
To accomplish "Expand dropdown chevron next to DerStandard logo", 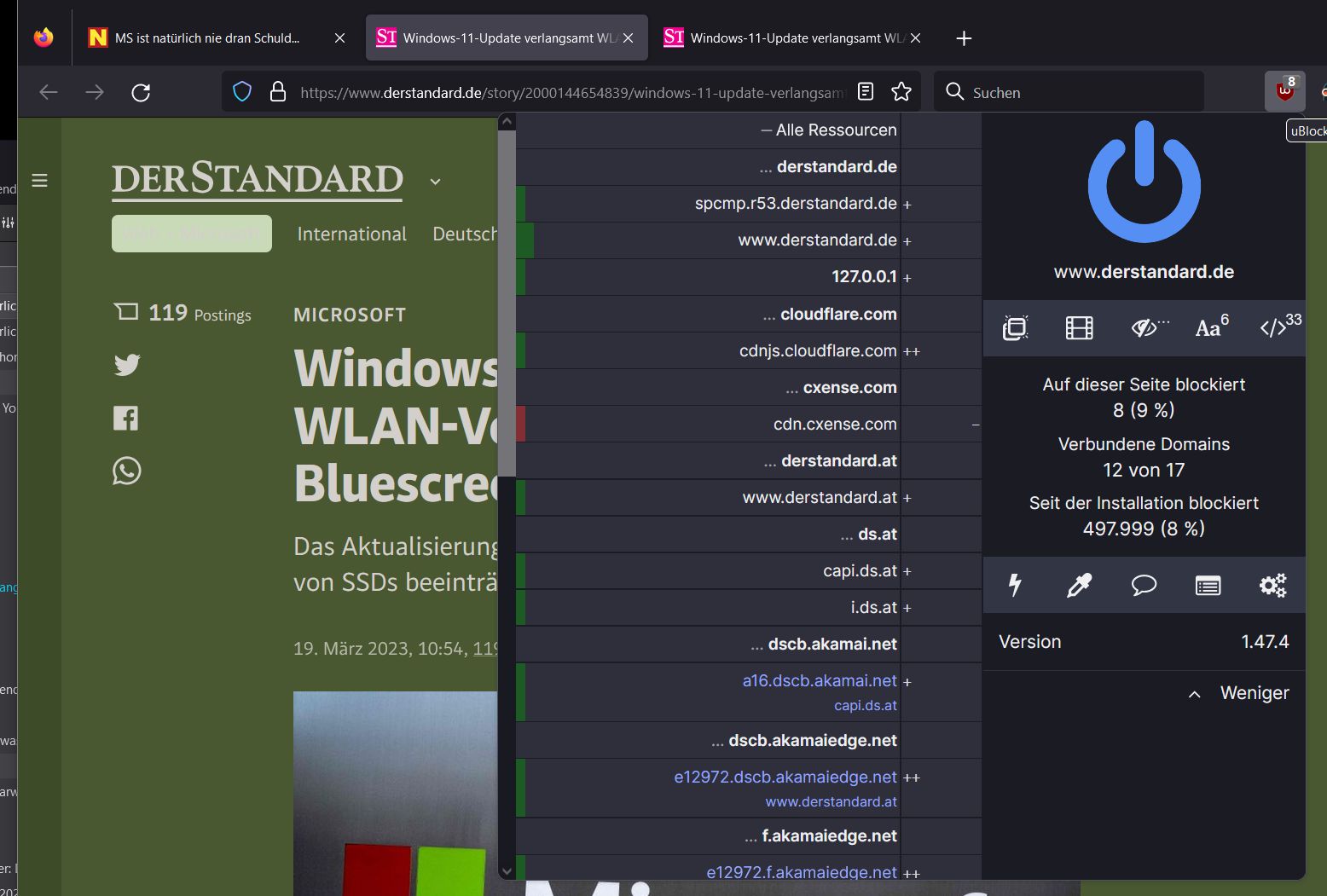I will pyautogui.click(x=436, y=182).
